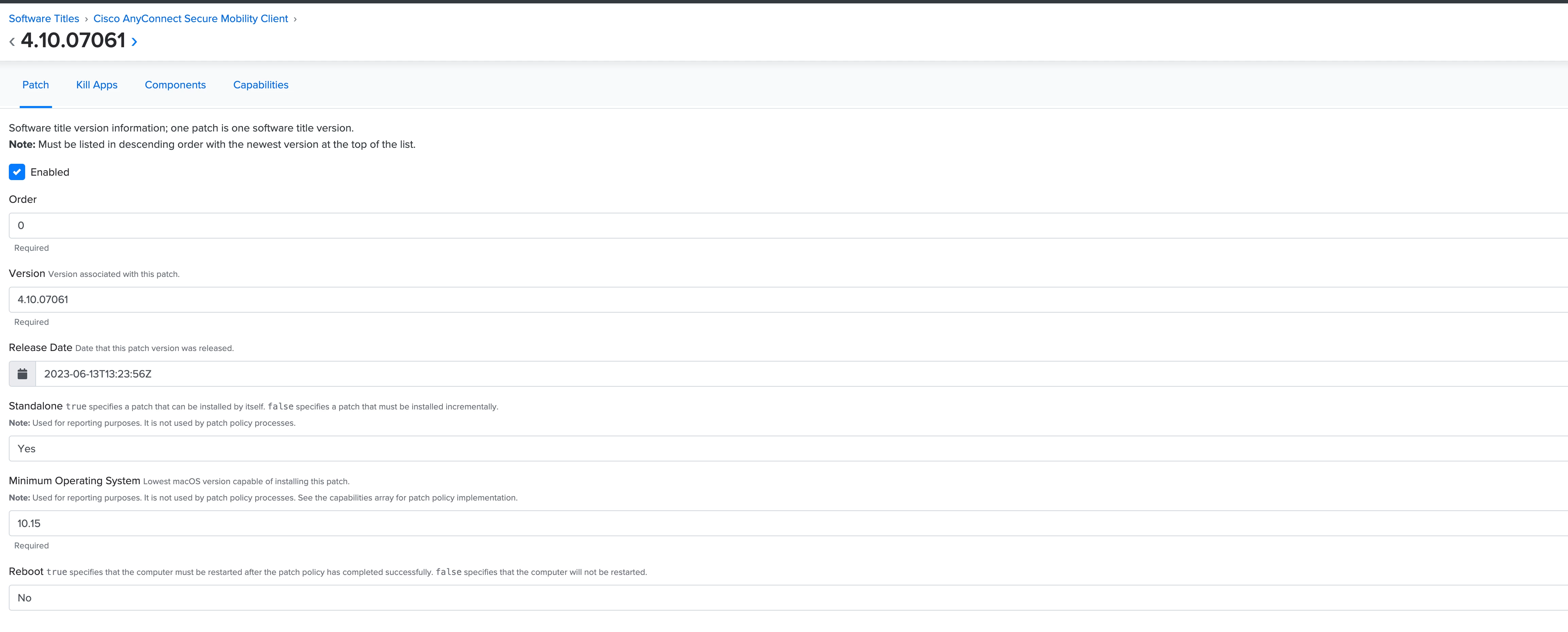This screenshot has height=632, width=1568.
Task: Edit the Version field 4.10.07061
Action: point(788,300)
